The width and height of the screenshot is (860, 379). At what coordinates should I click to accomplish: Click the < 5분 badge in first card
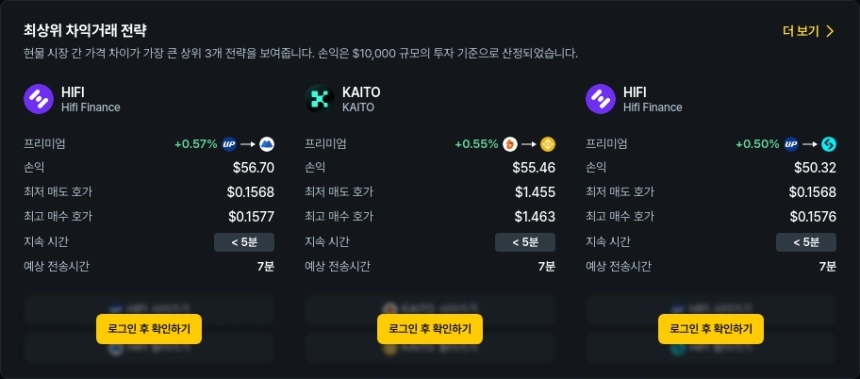pyautogui.click(x=244, y=242)
